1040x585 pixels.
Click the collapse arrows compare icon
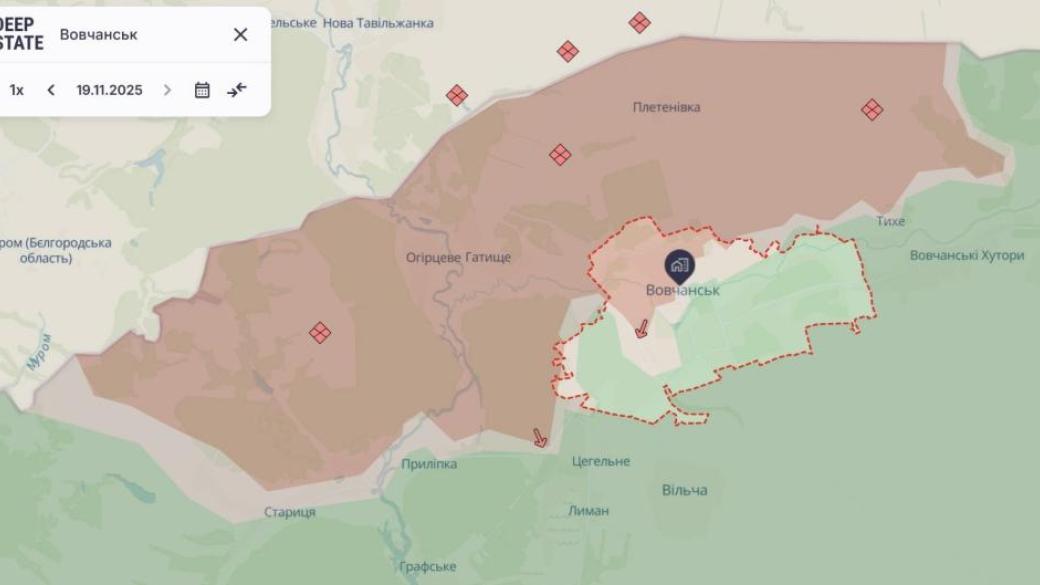coord(236,90)
